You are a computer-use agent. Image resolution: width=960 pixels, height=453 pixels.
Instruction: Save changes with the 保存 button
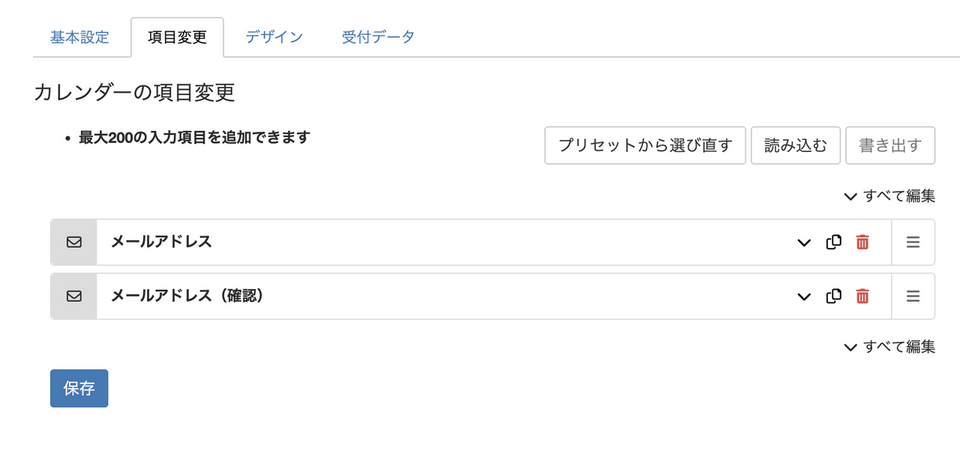click(79, 388)
